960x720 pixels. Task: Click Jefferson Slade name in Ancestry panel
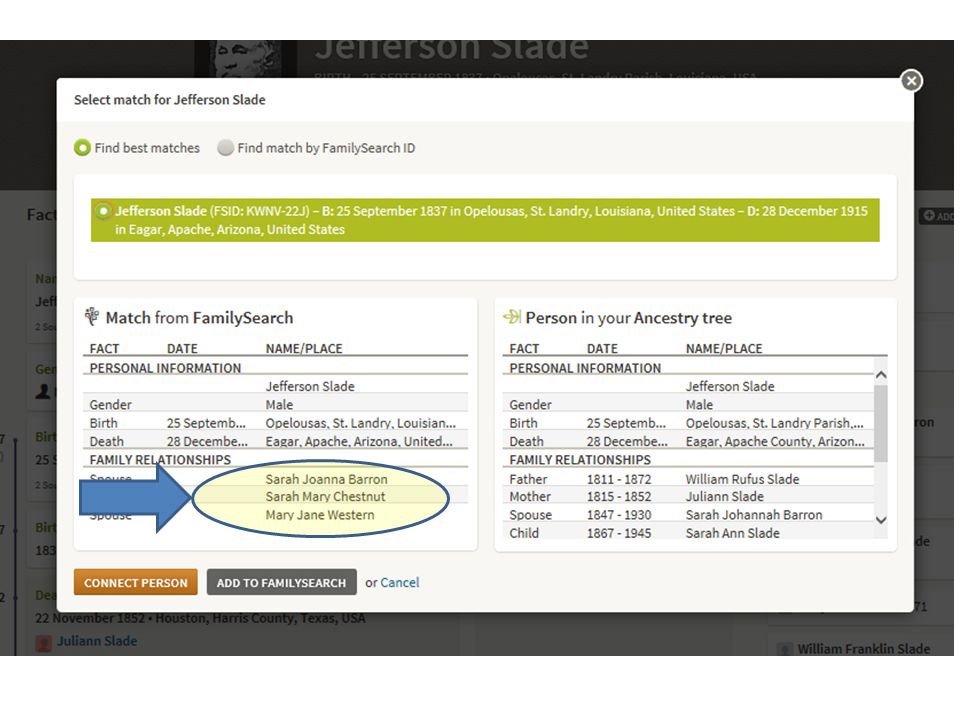click(730, 386)
